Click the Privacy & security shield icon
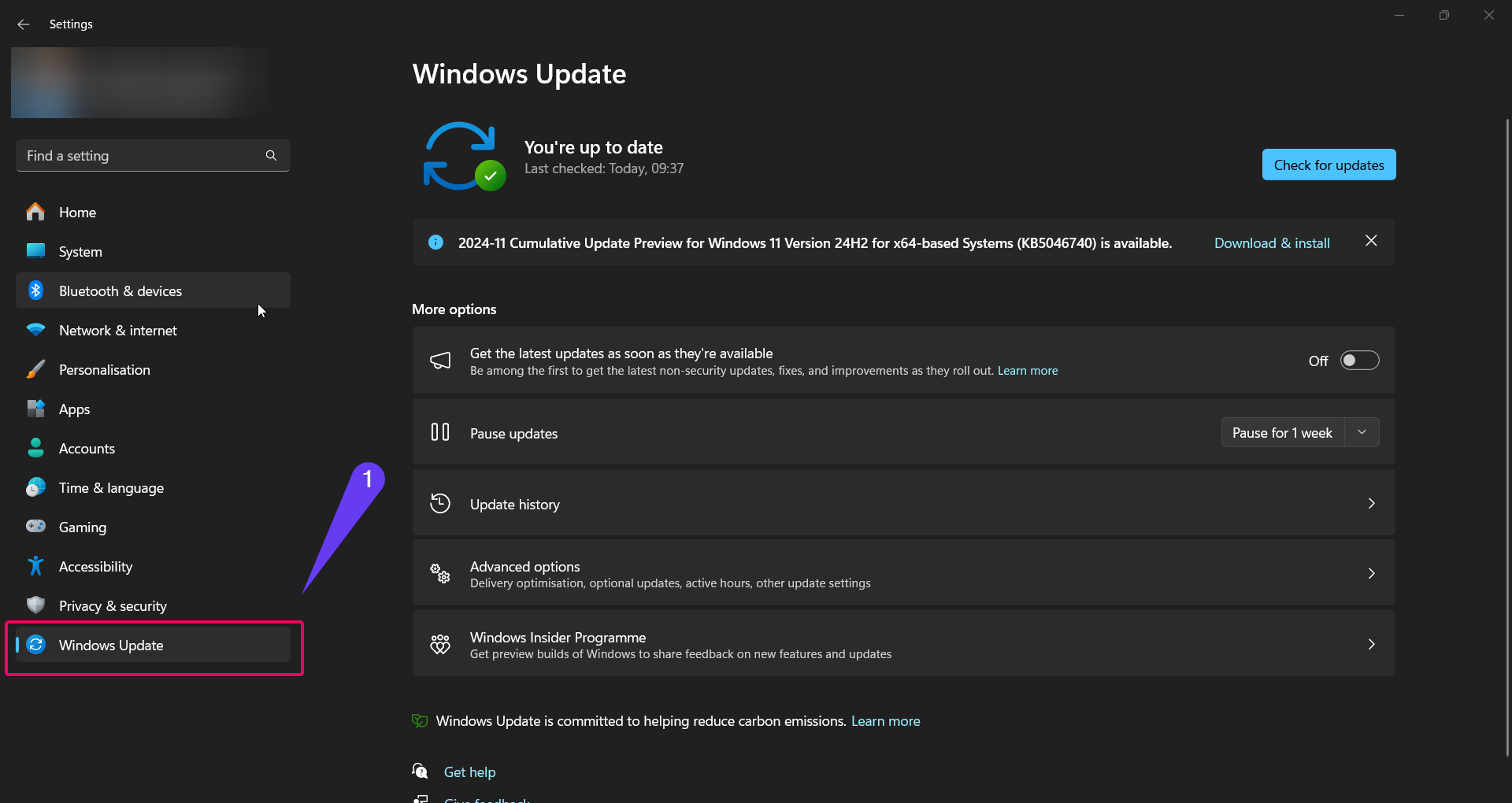Image resolution: width=1512 pixels, height=803 pixels. 35,605
